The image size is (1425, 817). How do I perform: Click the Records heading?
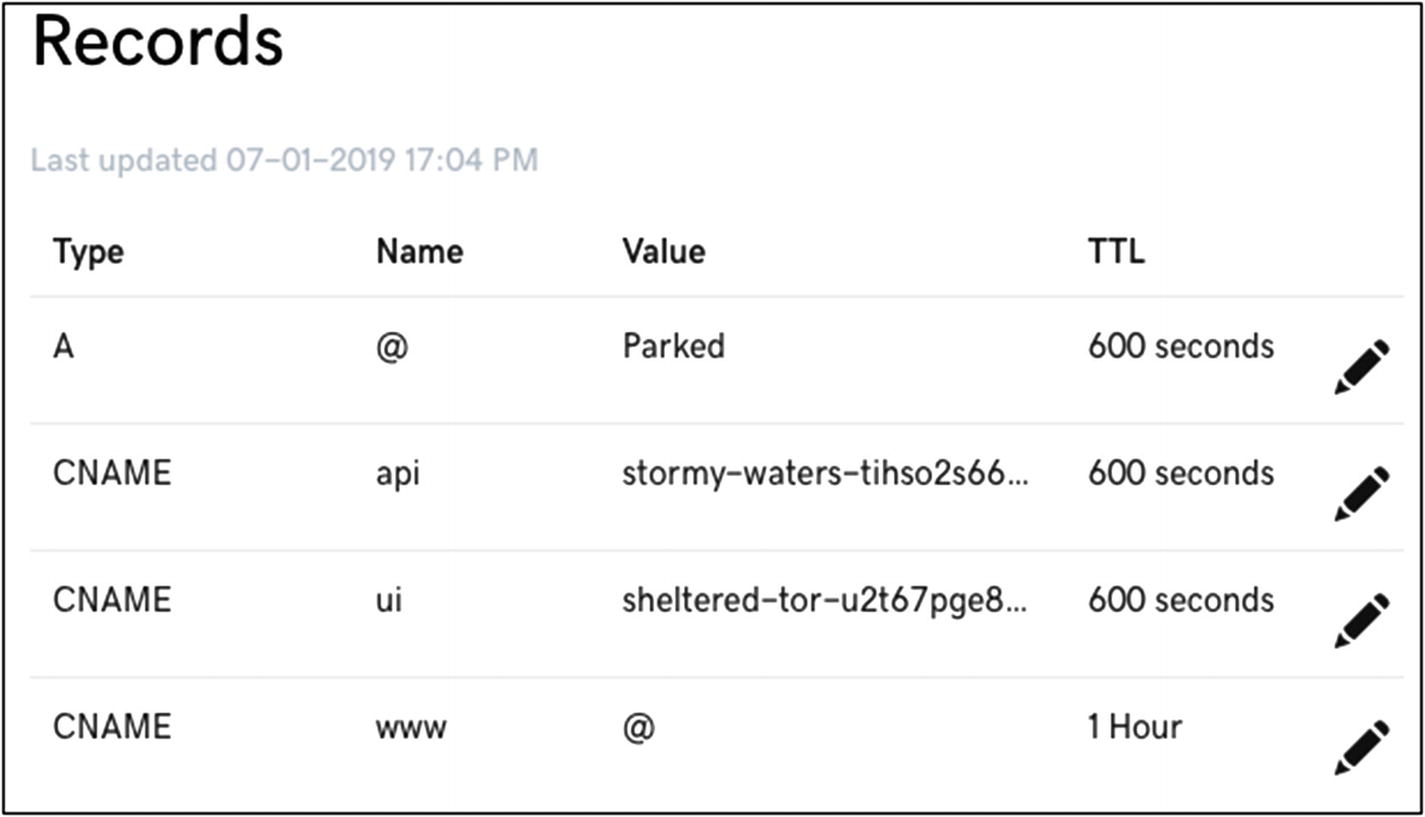(157, 43)
